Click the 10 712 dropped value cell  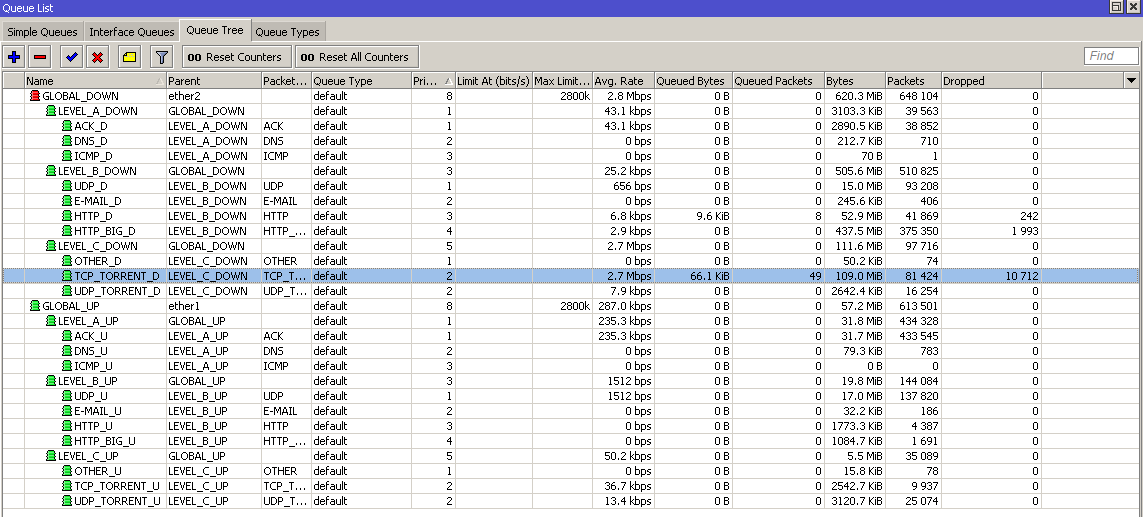coord(991,276)
